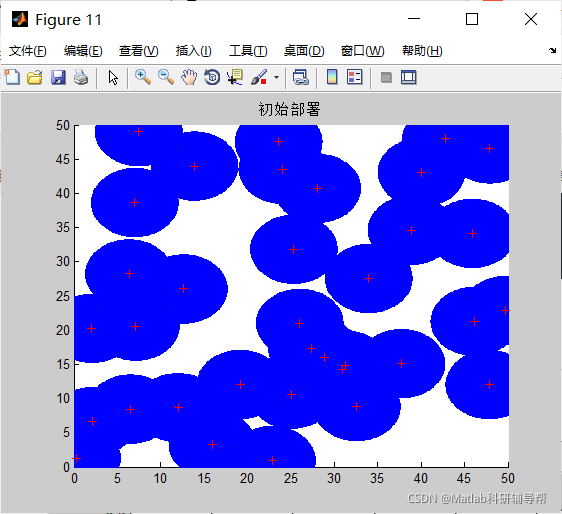
Task: Open the 编辑(E) menu
Action: [x=83, y=51]
